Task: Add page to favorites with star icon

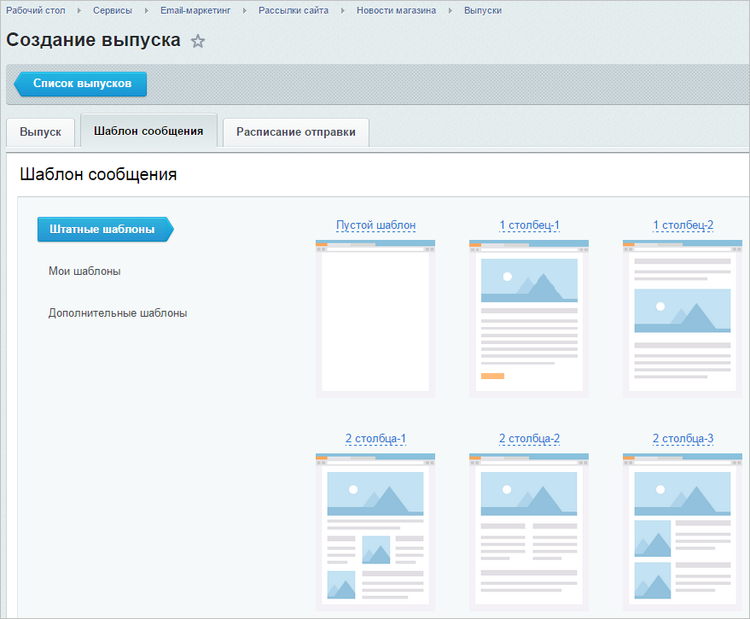Action: (198, 41)
